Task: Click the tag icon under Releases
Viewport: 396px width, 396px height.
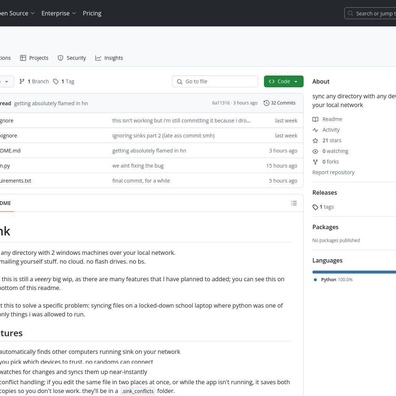Action: point(315,207)
